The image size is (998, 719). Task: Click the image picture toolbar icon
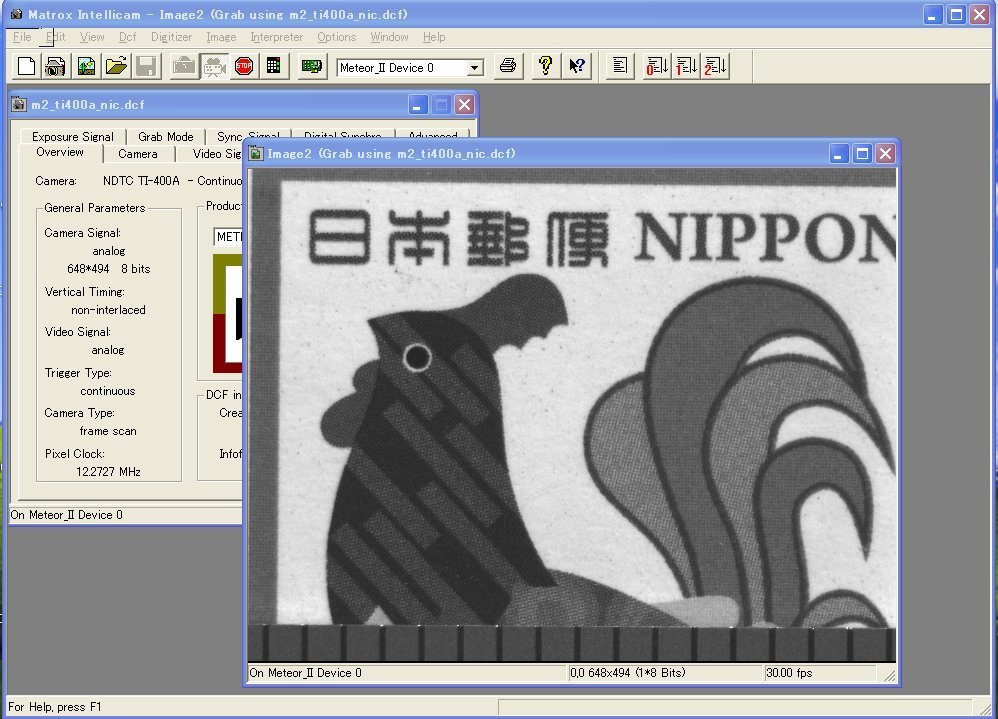[x=86, y=66]
